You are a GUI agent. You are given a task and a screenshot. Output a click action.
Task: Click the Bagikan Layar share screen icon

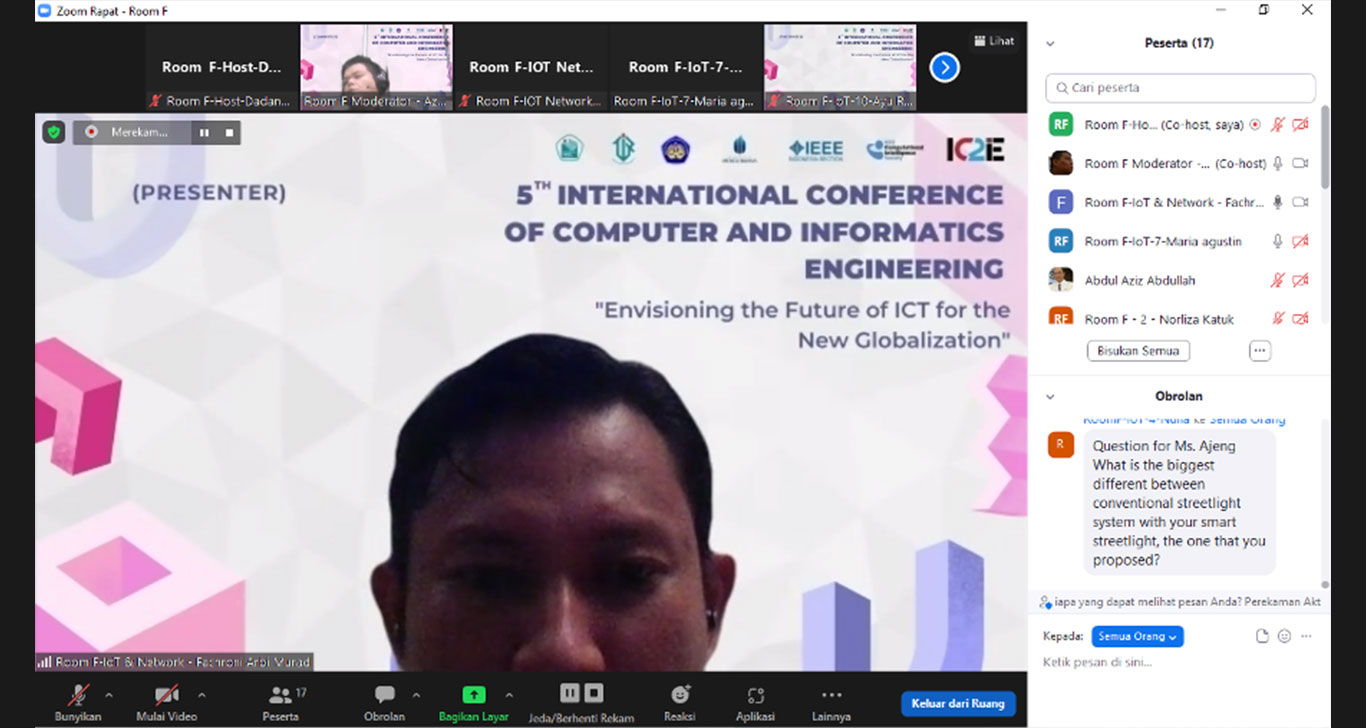click(473, 695)
